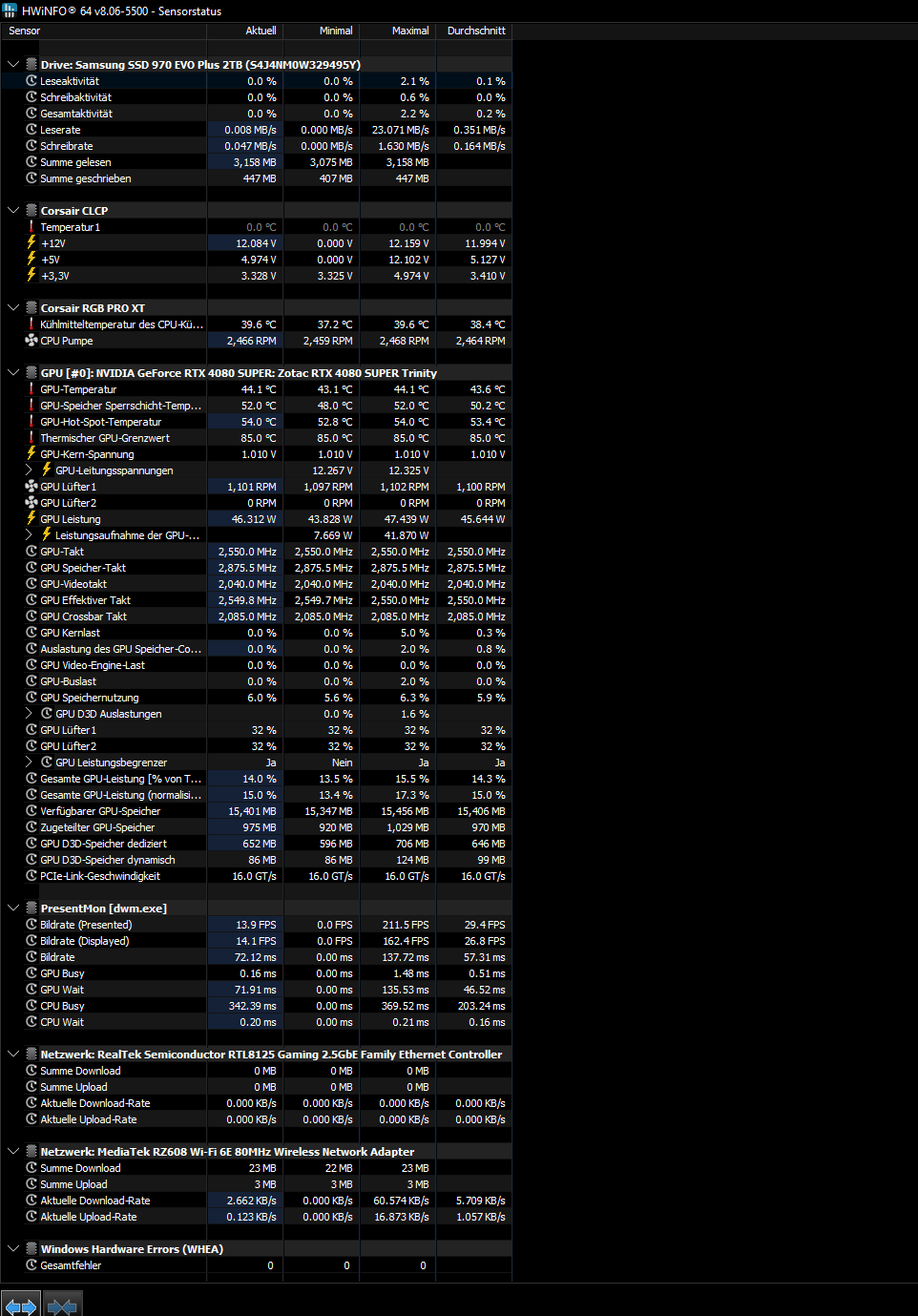Screen dimensions: 918x1316
Task: Click the 2,466 RPM CPU Pumpe current value
Action: point(252,341)
